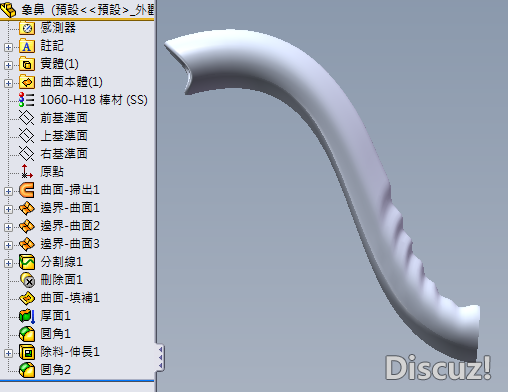Image resolution: width=508 pixels, height=392 pixels.
Task: Expand the 邊界-曲面2 feature
Action: (x=9, y=227)
